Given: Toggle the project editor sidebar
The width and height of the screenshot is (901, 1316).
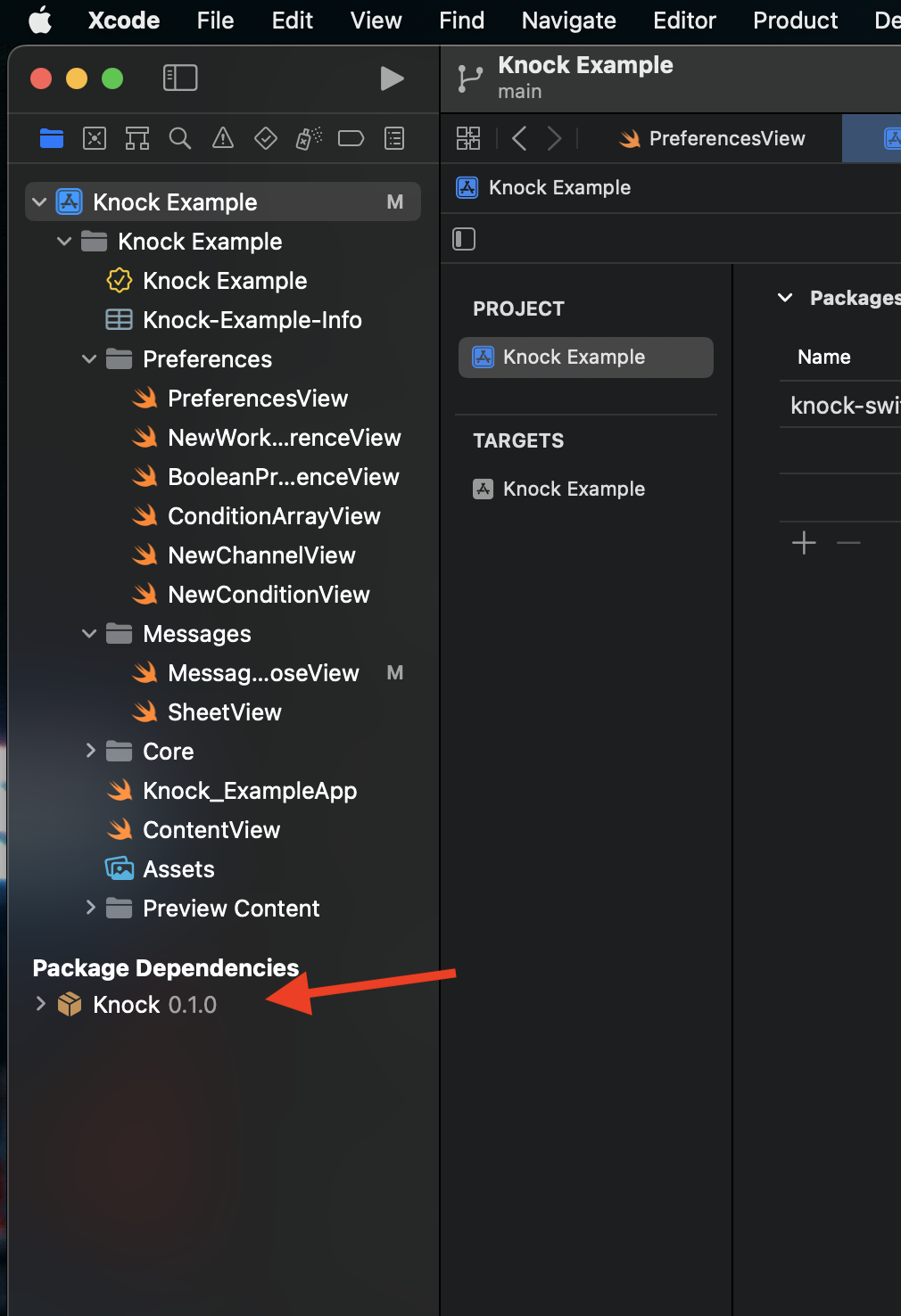Looking at the screenshot, I should tap(464, 238).
